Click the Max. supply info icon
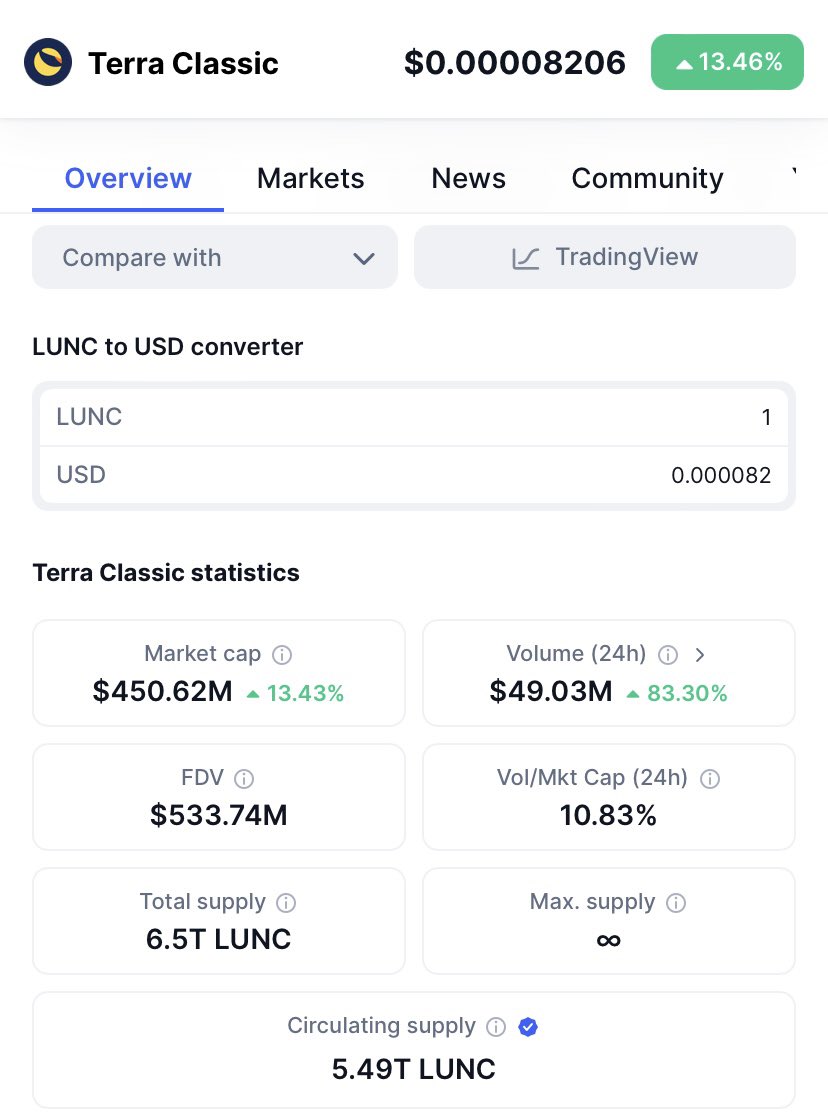The height and width of the screenshot is (1116, 828). pos(676,902)
